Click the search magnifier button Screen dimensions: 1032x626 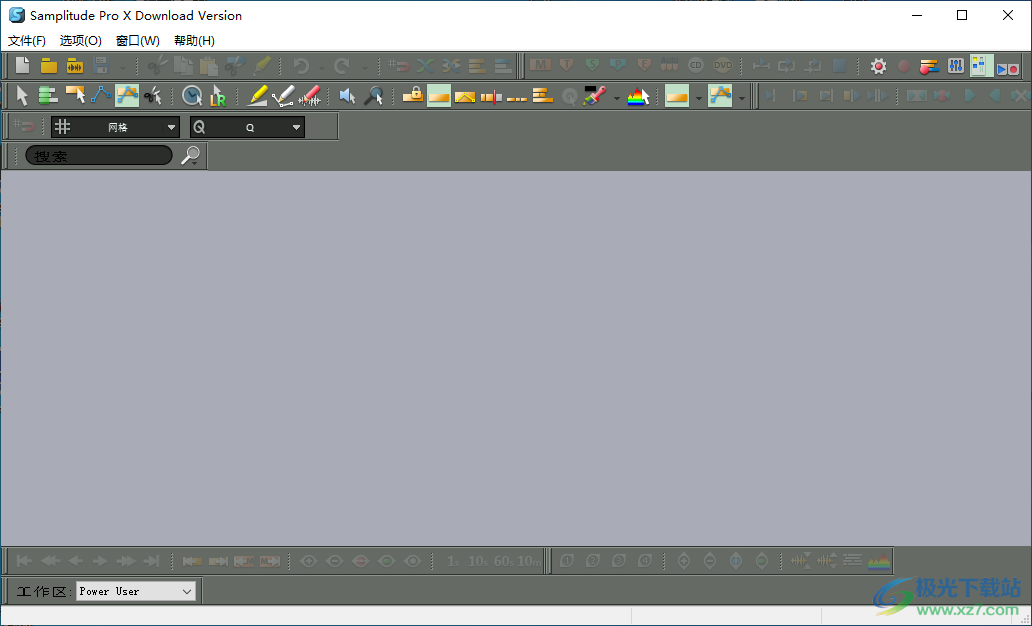click(189, 155)
